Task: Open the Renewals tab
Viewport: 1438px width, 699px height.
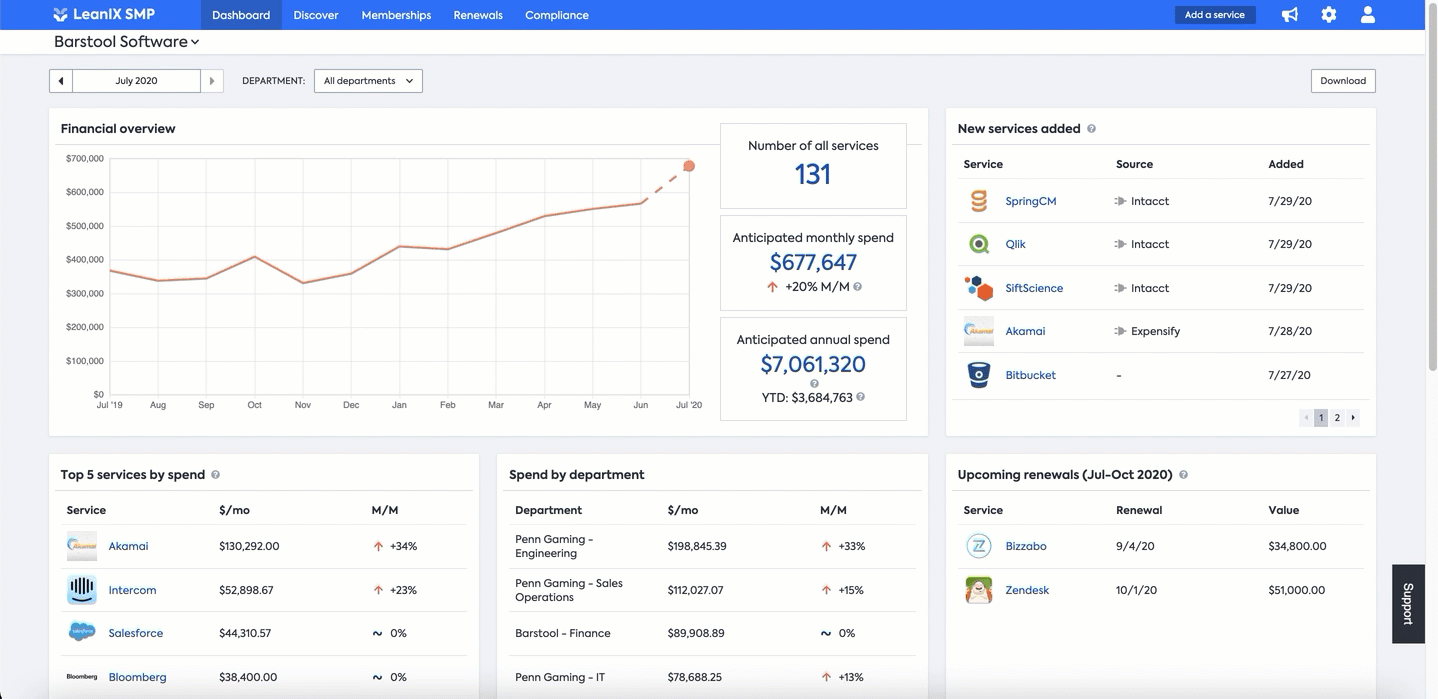Action: click(x=478, y=15)
